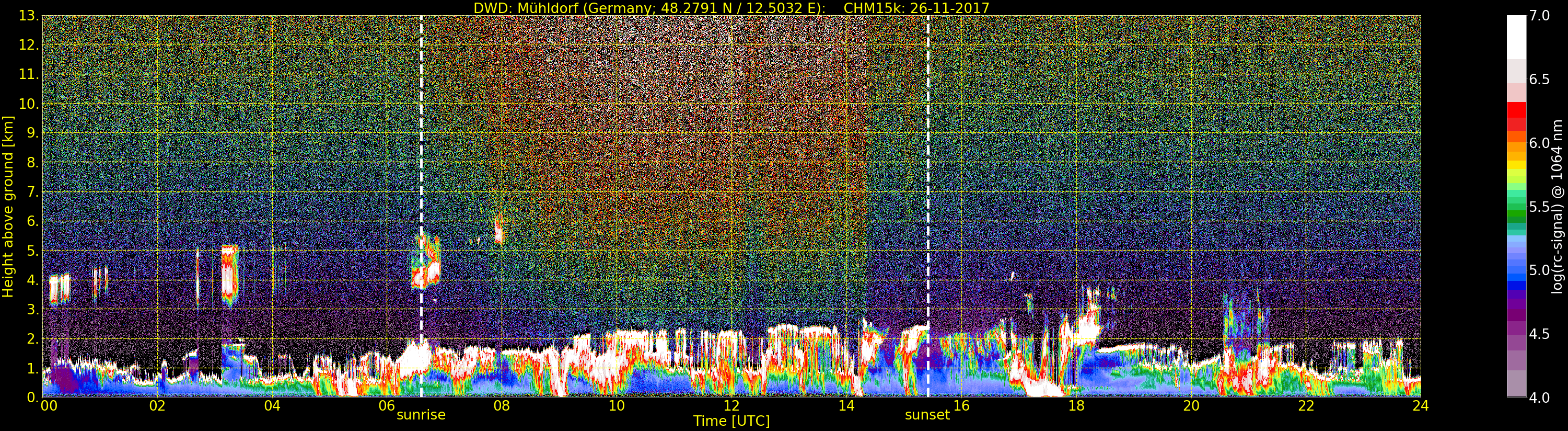Click the '08' time axis tick label
Image resolution: width=1568 pixels, height=431 pixels.
tap(502, 405)
